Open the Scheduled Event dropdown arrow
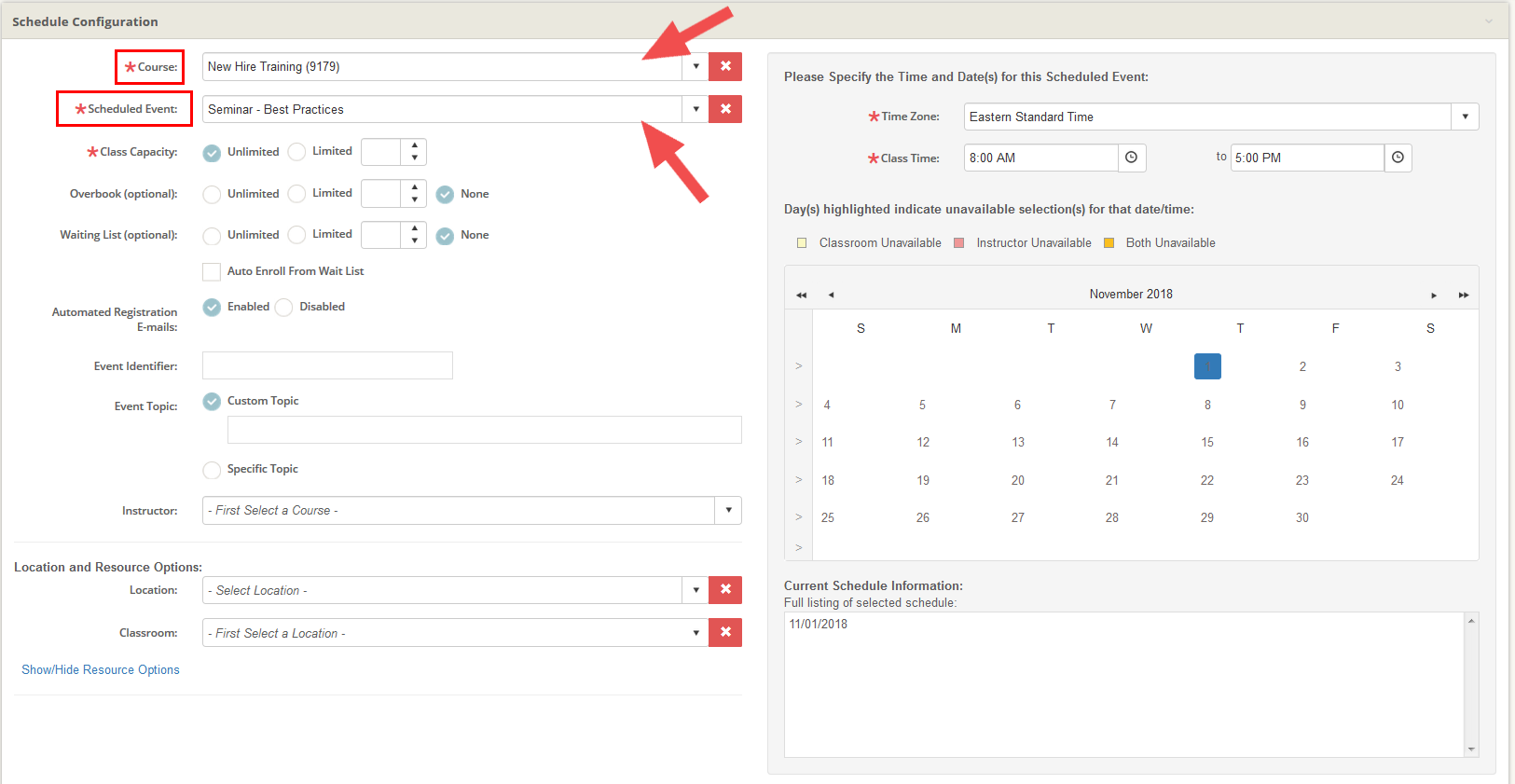The height and width of the screenshot is (784, 1515). point(696,109)
